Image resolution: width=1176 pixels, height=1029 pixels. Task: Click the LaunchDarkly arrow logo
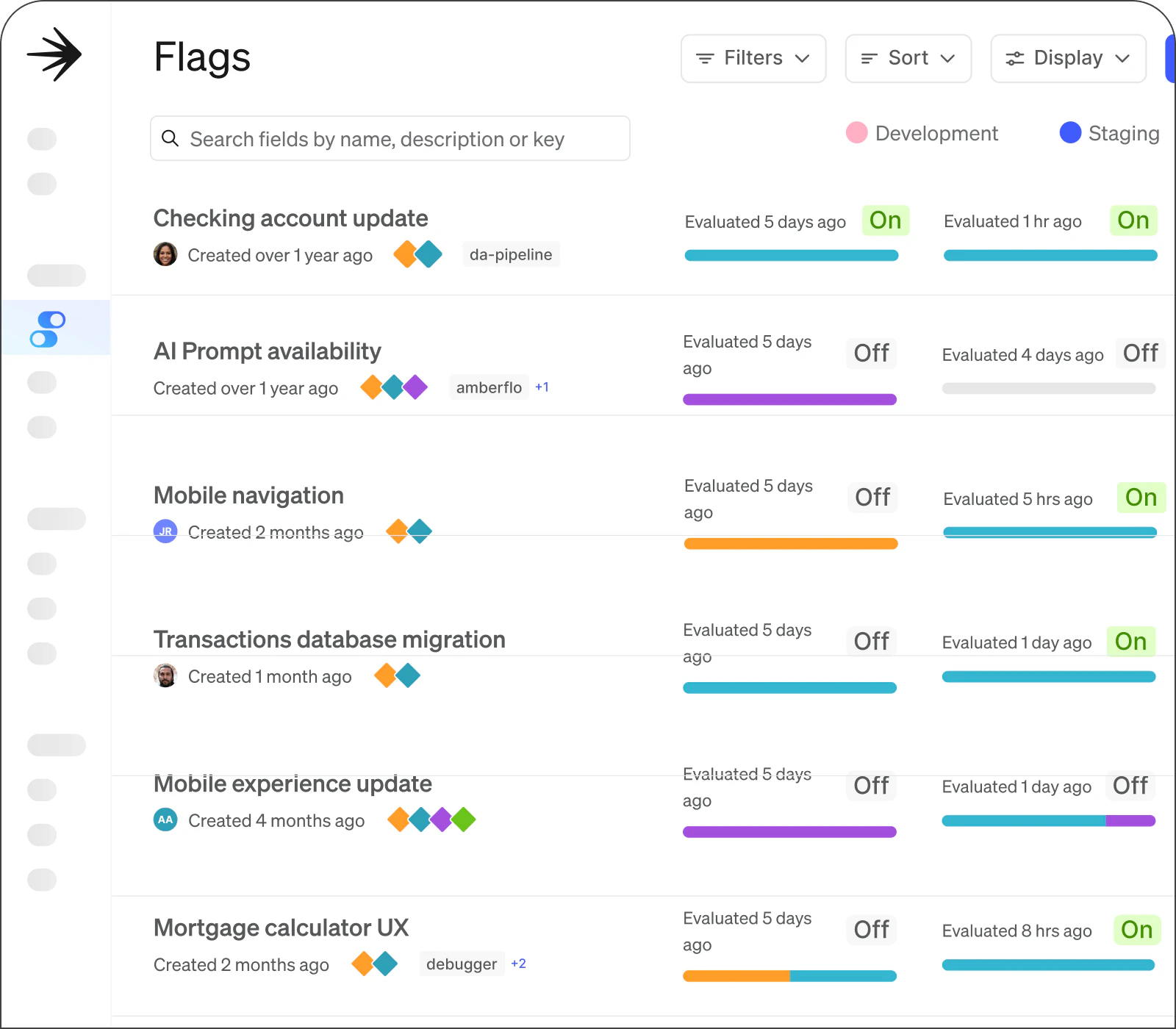coord(54,54)
